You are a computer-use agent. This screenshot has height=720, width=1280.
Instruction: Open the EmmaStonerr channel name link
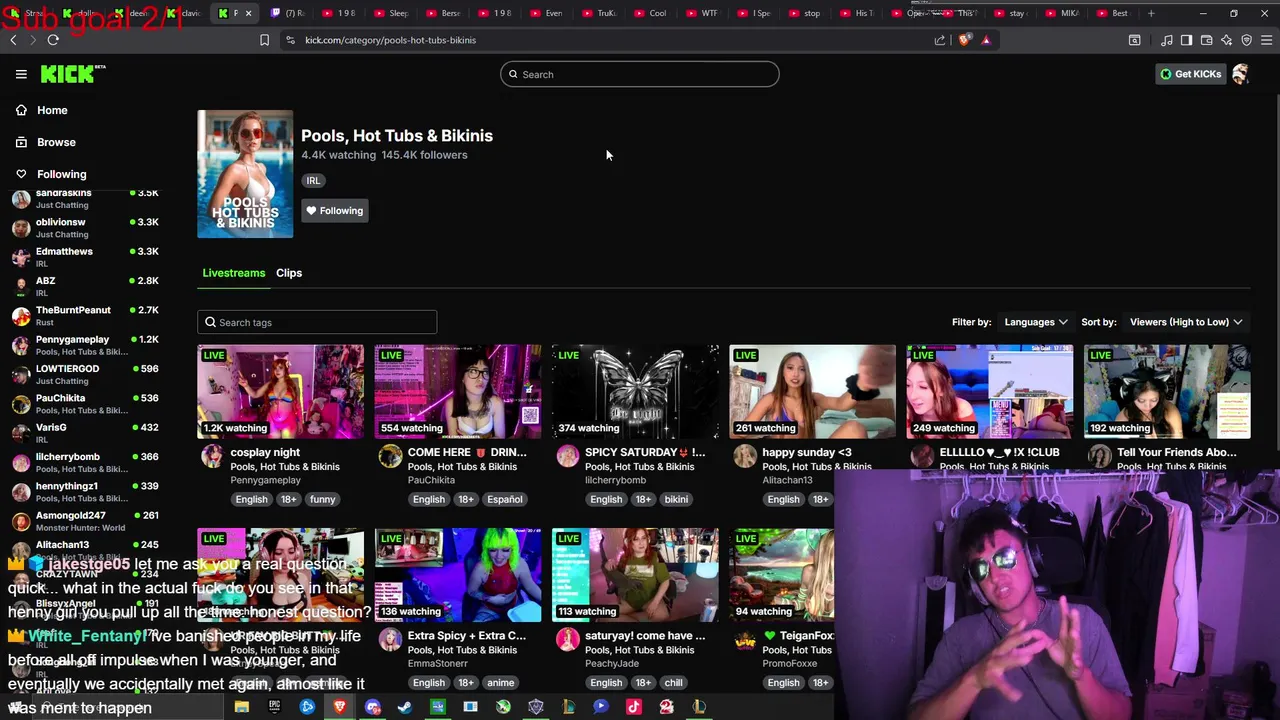pos(438,664)
